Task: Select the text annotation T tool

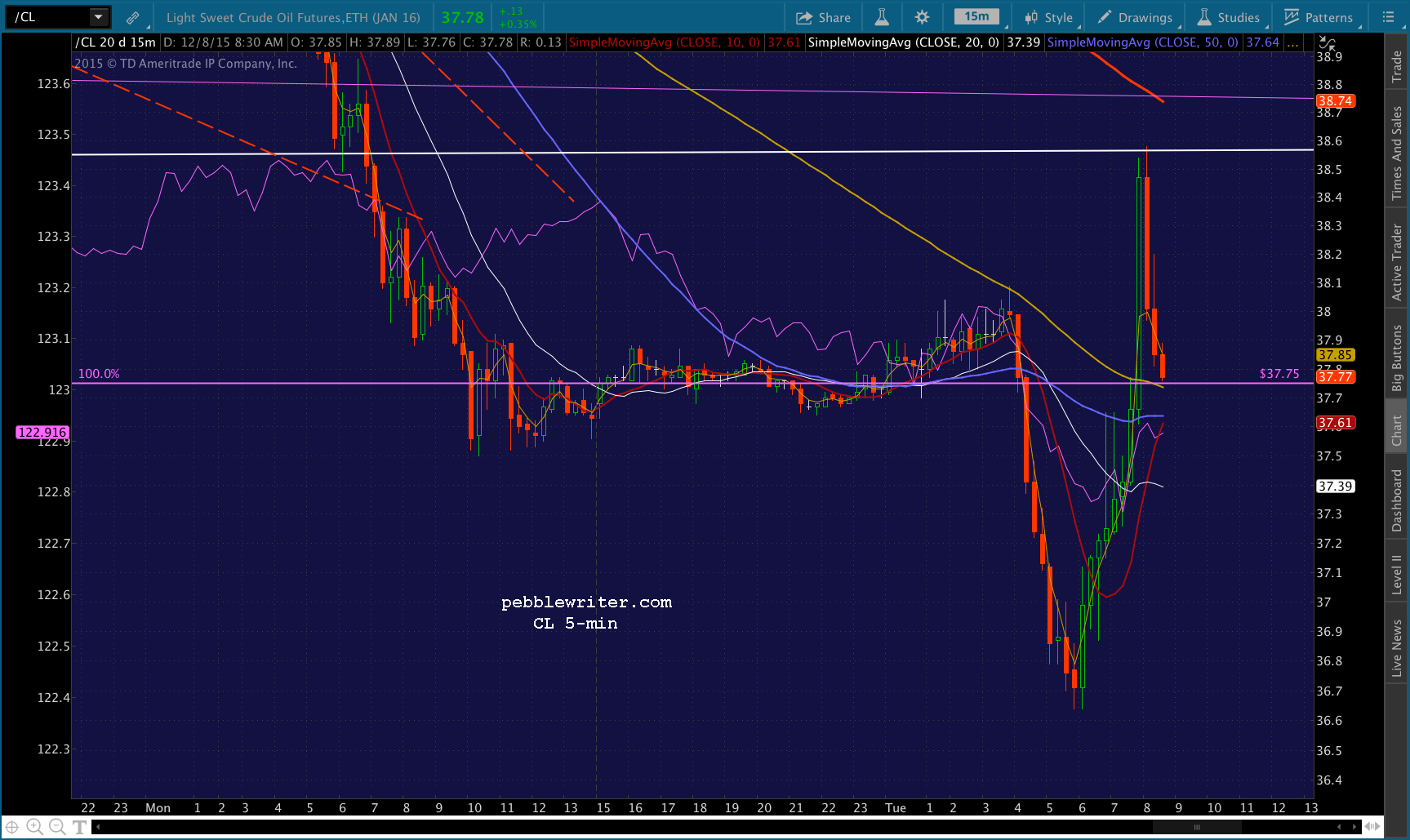Action: click(x=79, y=827)
